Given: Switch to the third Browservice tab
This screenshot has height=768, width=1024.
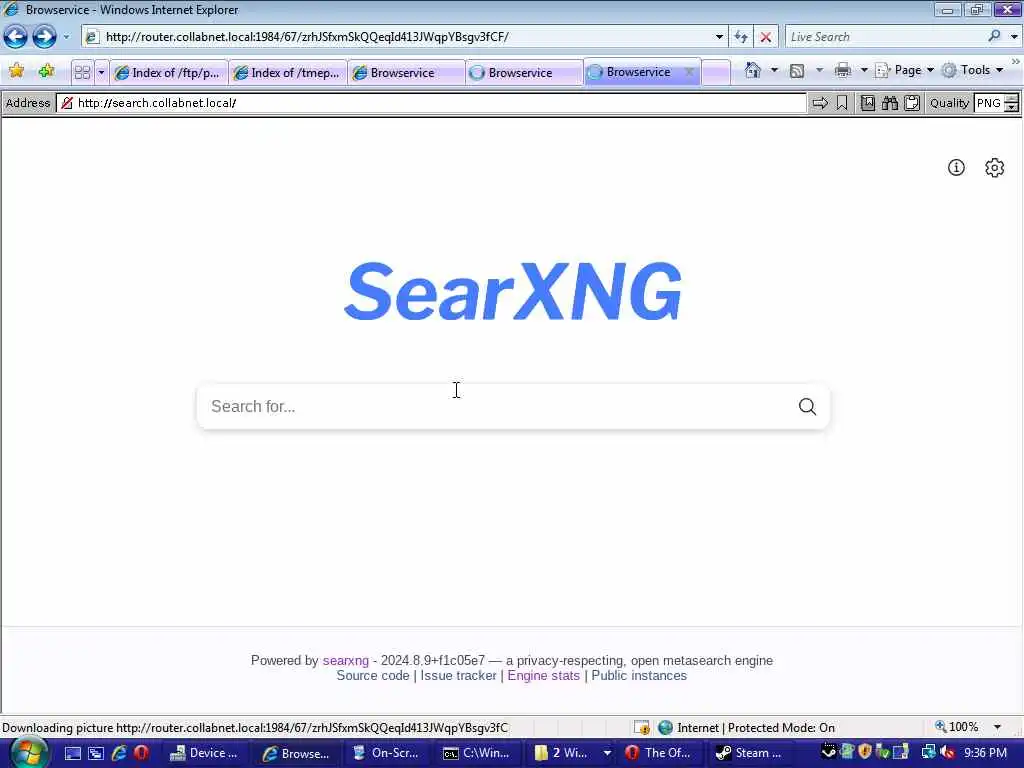Looking at the screenshot, I should click(406, 72).
